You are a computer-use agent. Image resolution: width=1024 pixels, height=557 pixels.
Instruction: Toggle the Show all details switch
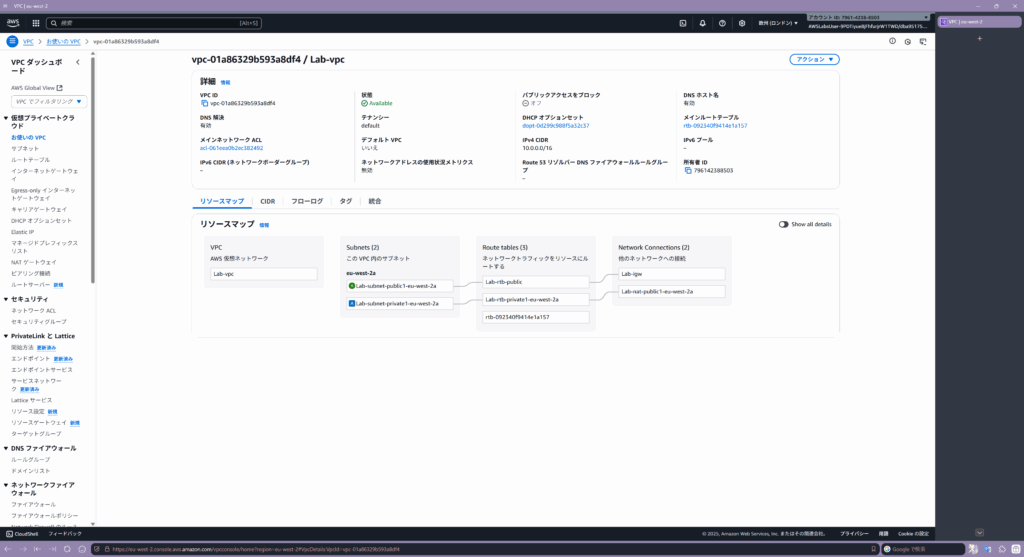click(x=784, y=224)
